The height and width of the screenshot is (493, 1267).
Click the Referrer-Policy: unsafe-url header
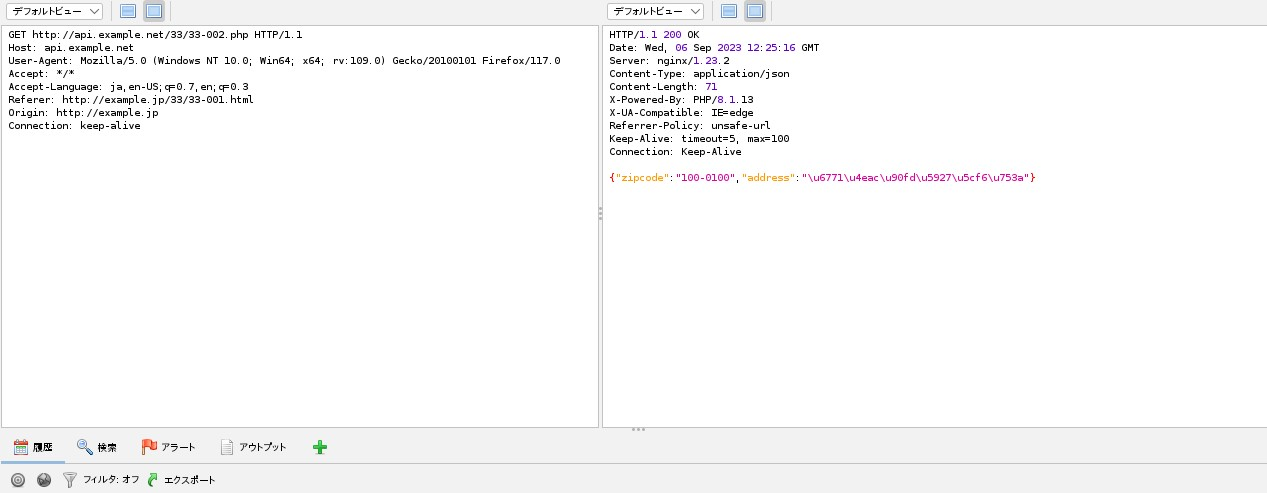(690, 126)
